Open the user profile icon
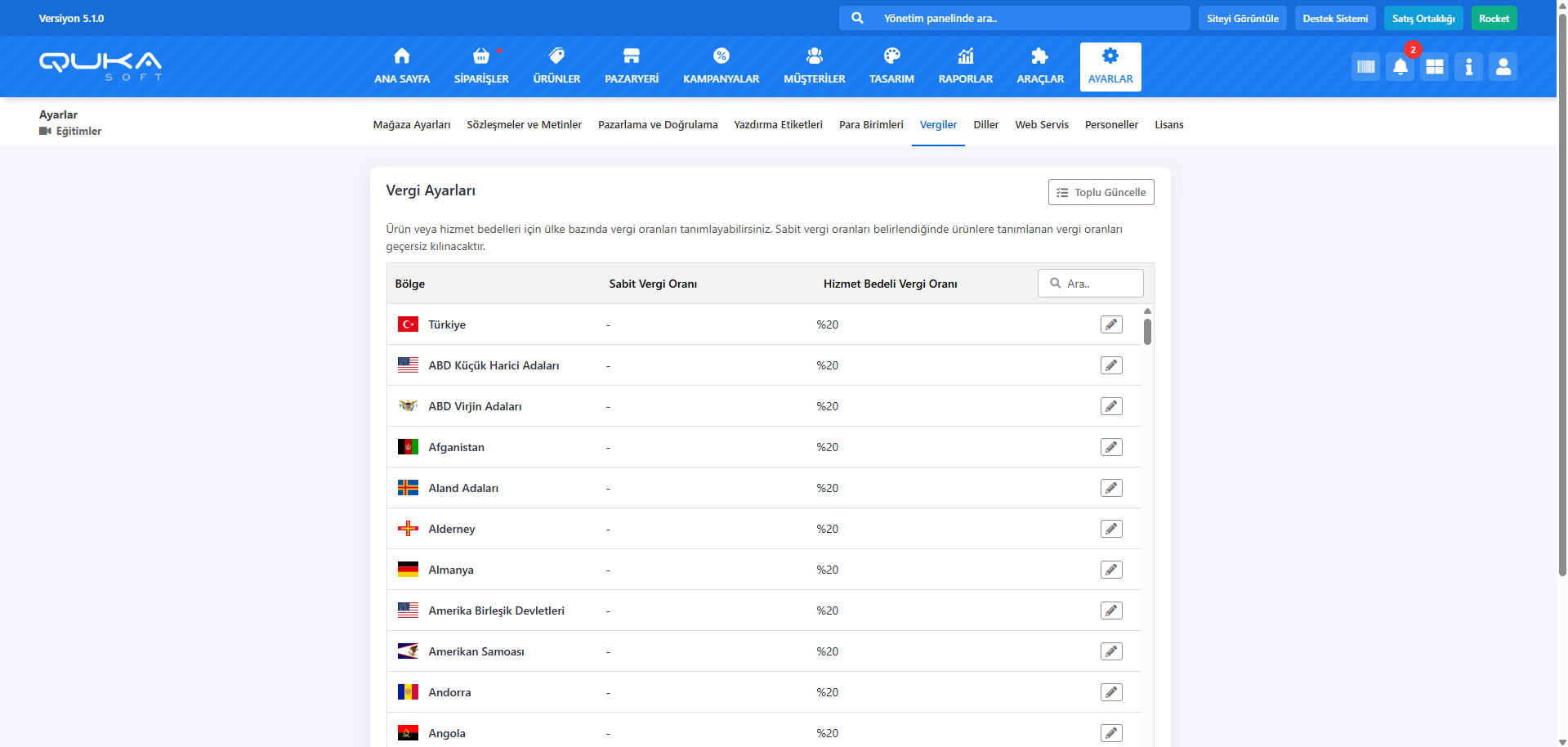The width and height of the screenshot is (1568, 747). [1503, 67]
